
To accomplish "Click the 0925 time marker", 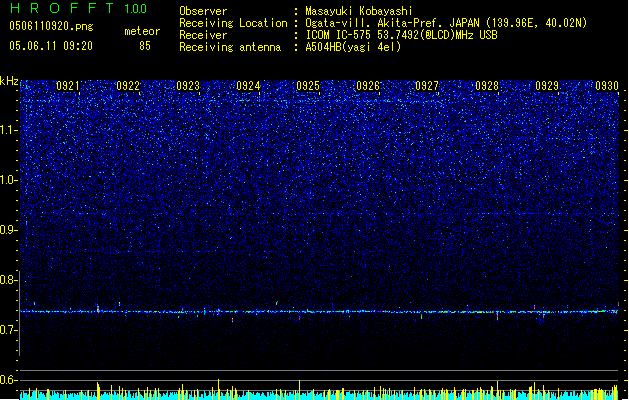I will tap(308, 85).
